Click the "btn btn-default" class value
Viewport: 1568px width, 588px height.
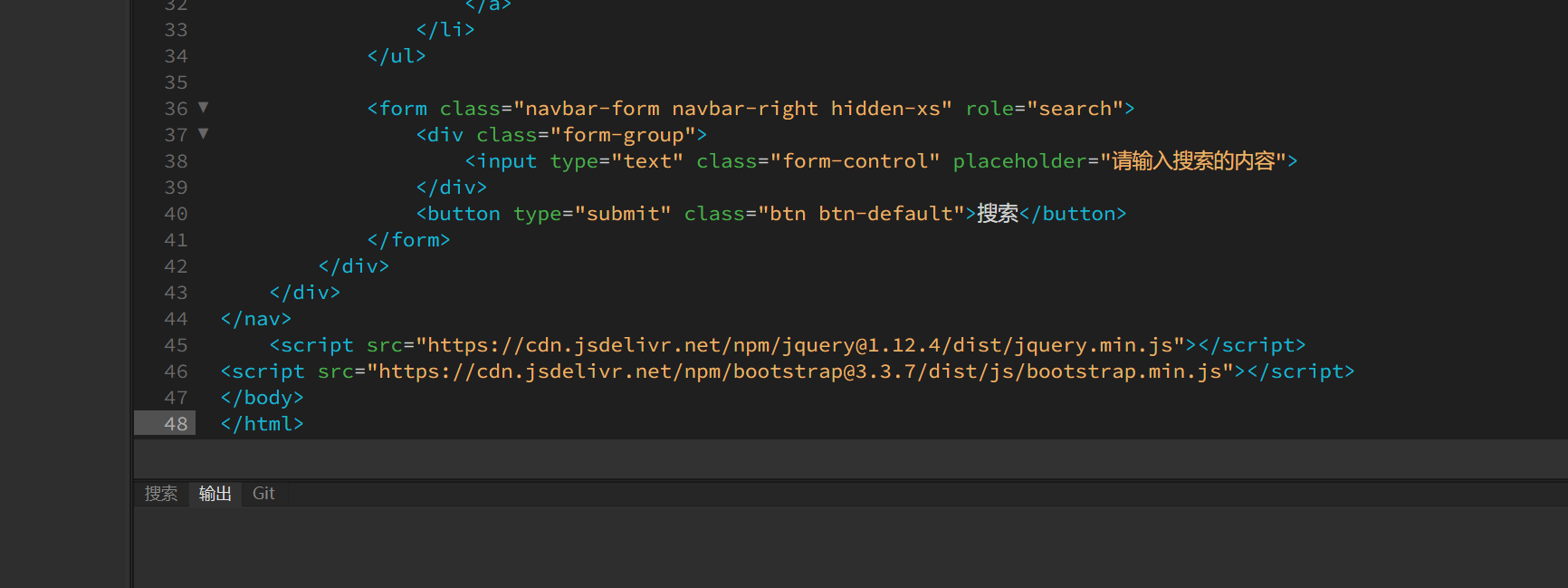tap(861, 214)
